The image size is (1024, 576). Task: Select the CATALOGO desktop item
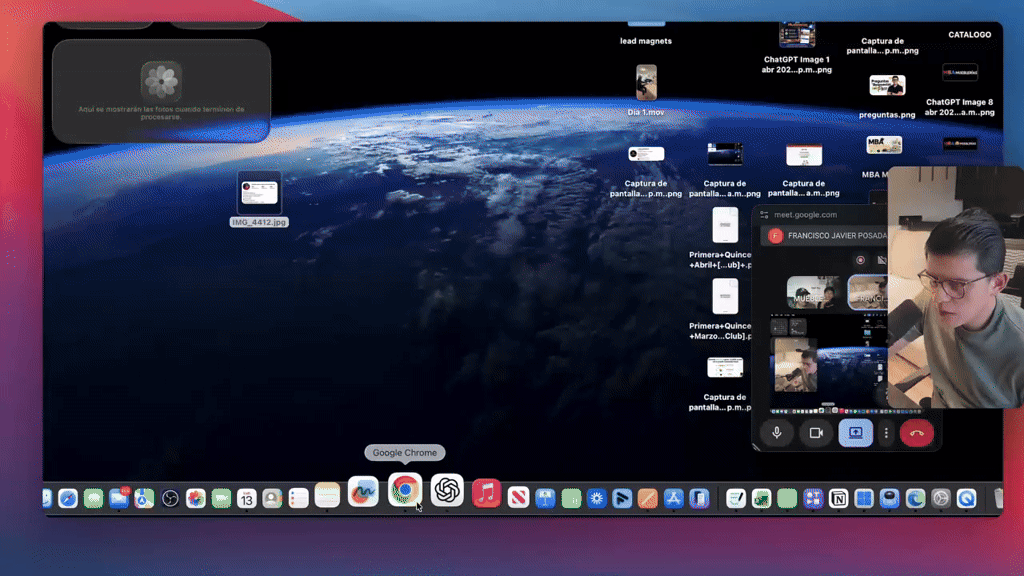pos(969,35)
